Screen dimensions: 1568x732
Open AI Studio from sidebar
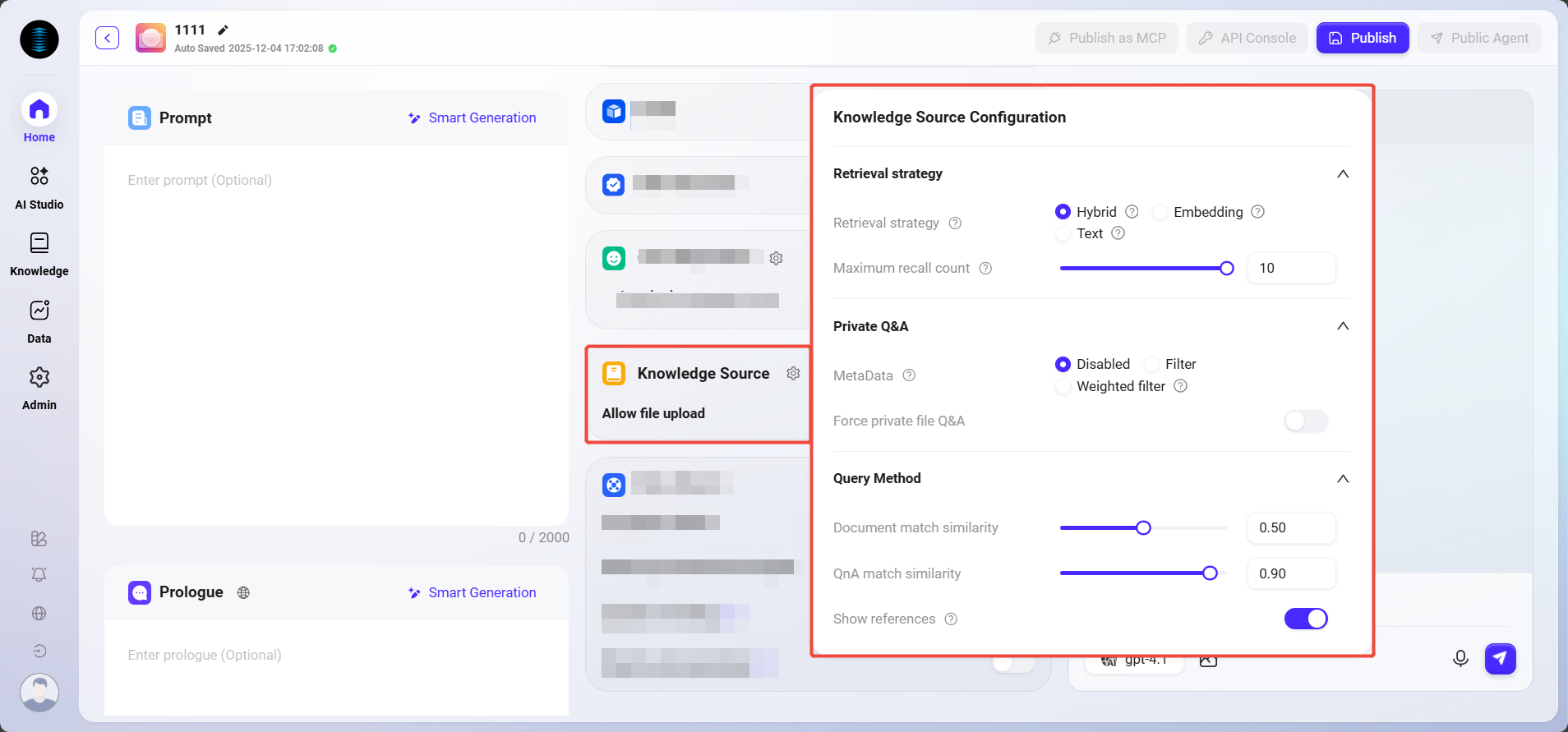39,186
